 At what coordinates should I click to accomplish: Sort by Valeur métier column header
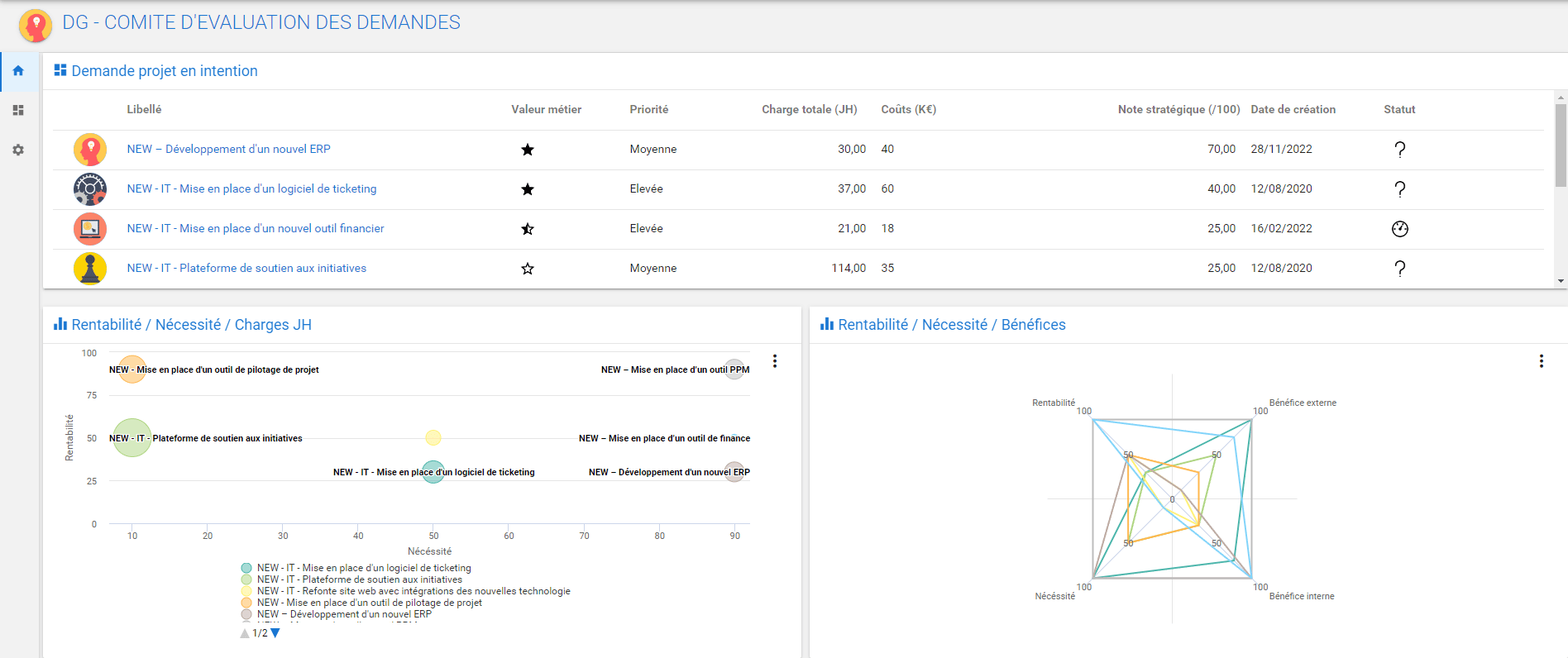pyautogui.click(x=547, y=109)
